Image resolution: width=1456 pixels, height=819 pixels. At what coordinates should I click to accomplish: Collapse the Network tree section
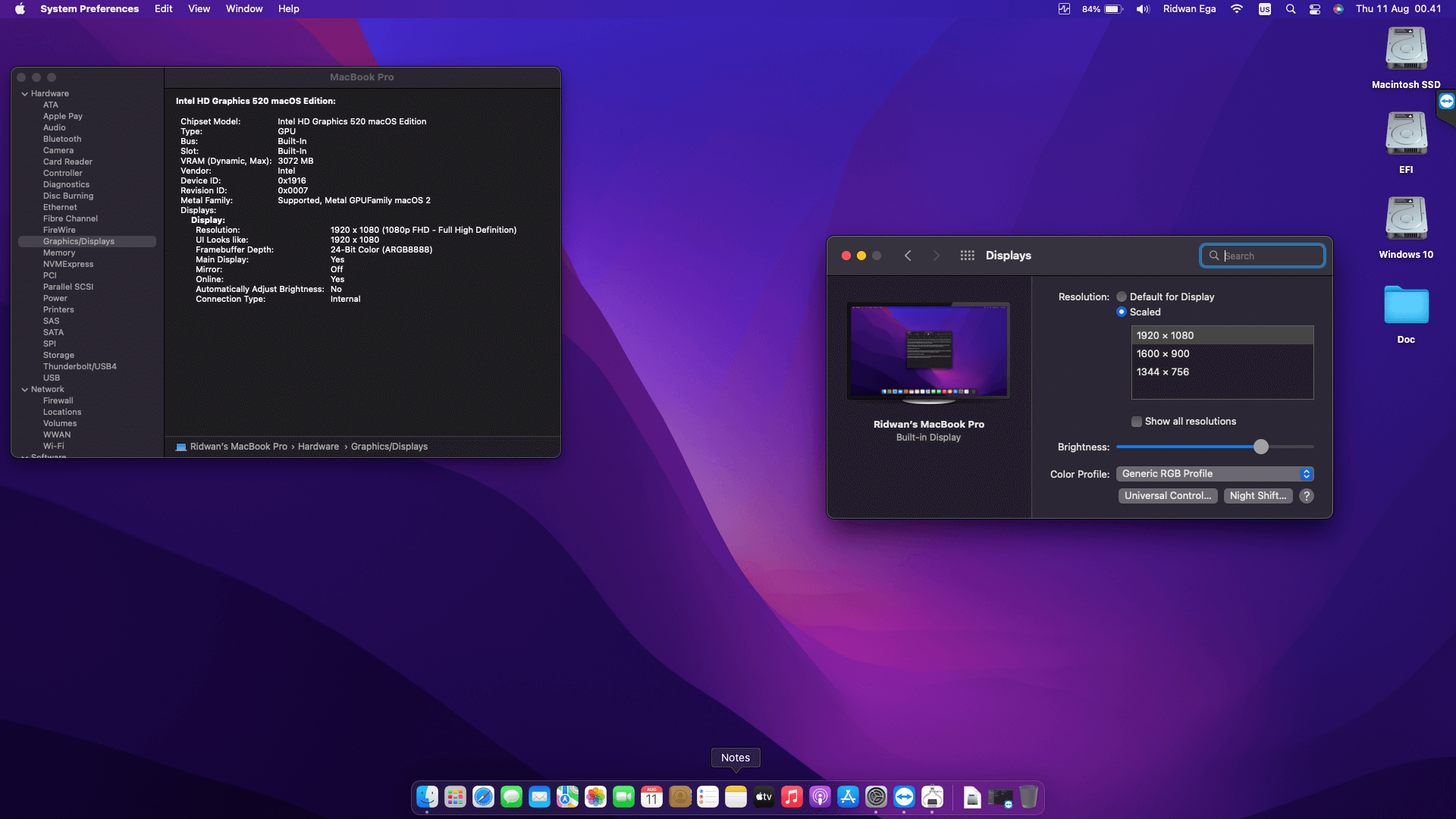[x=25, y=390]
